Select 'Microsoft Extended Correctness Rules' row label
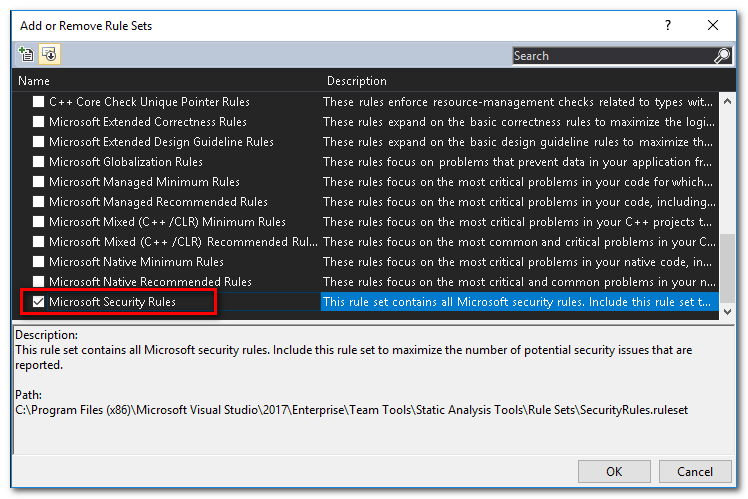The image size is (748, 499). tap(148, 122)
